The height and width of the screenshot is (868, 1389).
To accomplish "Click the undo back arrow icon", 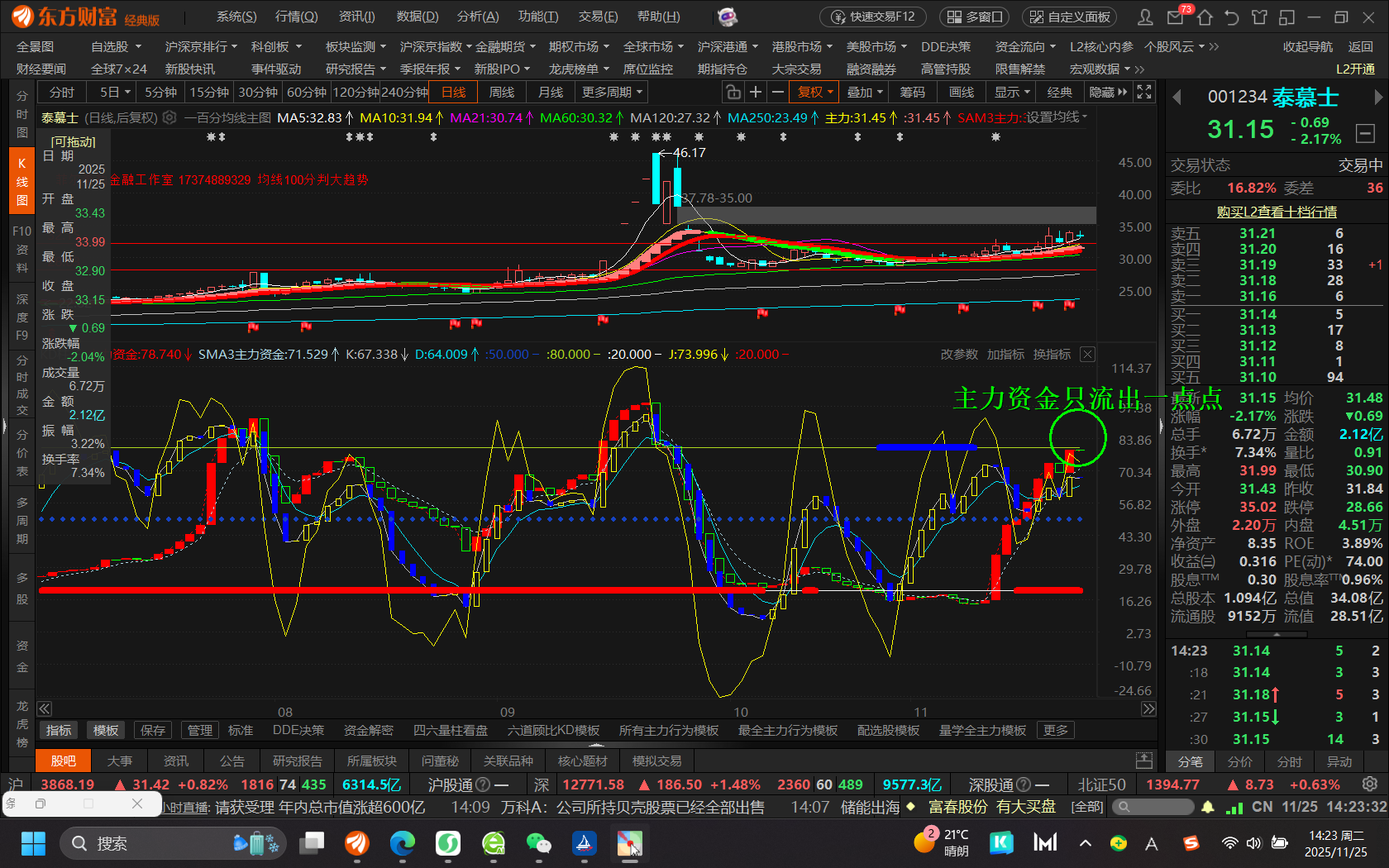I will click(x=1232, y=17).
